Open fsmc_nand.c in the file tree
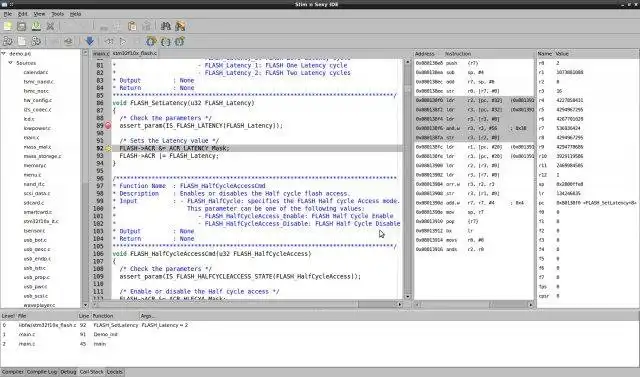640x377 pixels. pyautogui.click(x=39, y=82)
